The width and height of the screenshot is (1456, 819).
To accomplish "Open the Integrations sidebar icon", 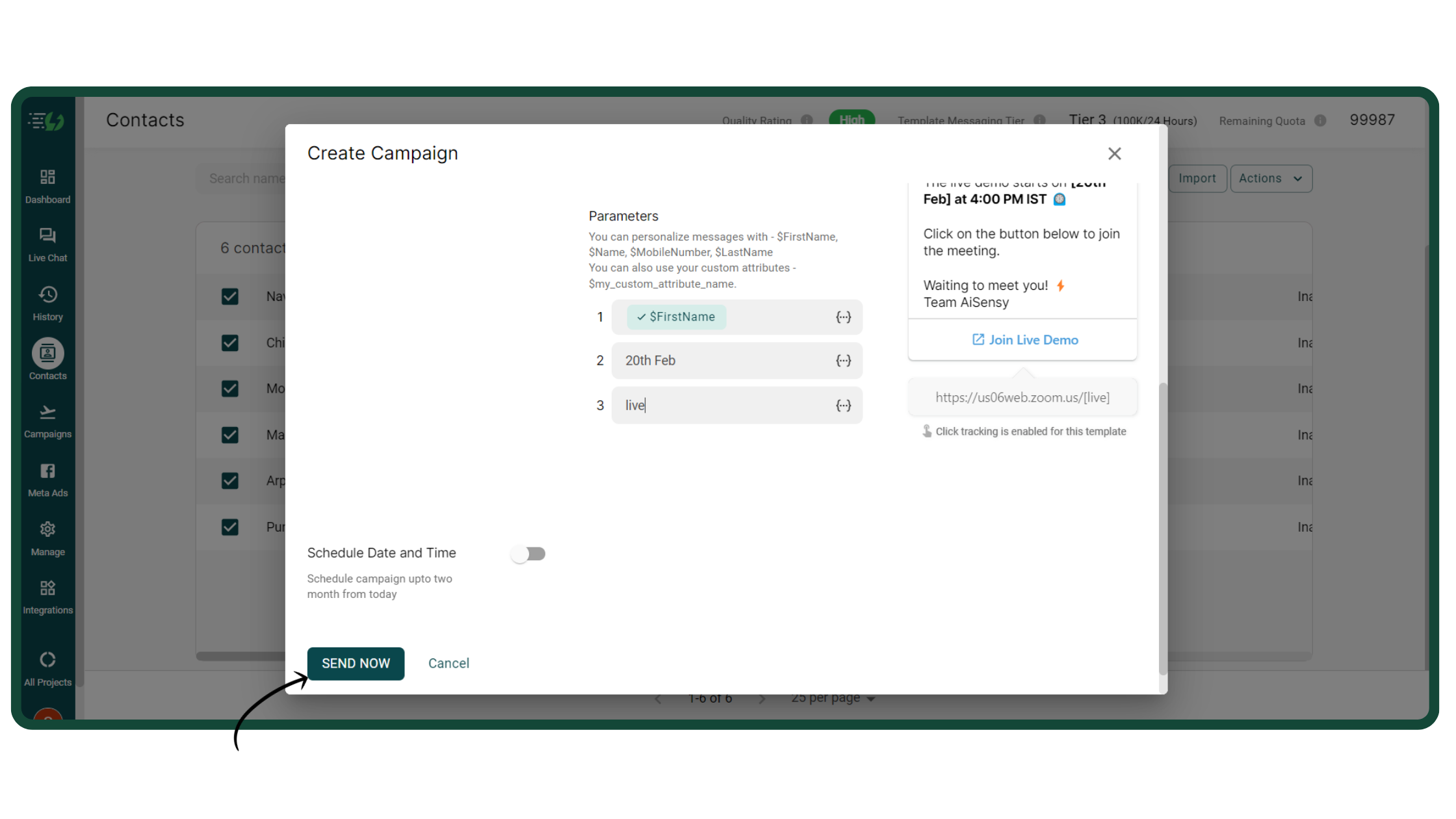I will click(x=47, y=588).
